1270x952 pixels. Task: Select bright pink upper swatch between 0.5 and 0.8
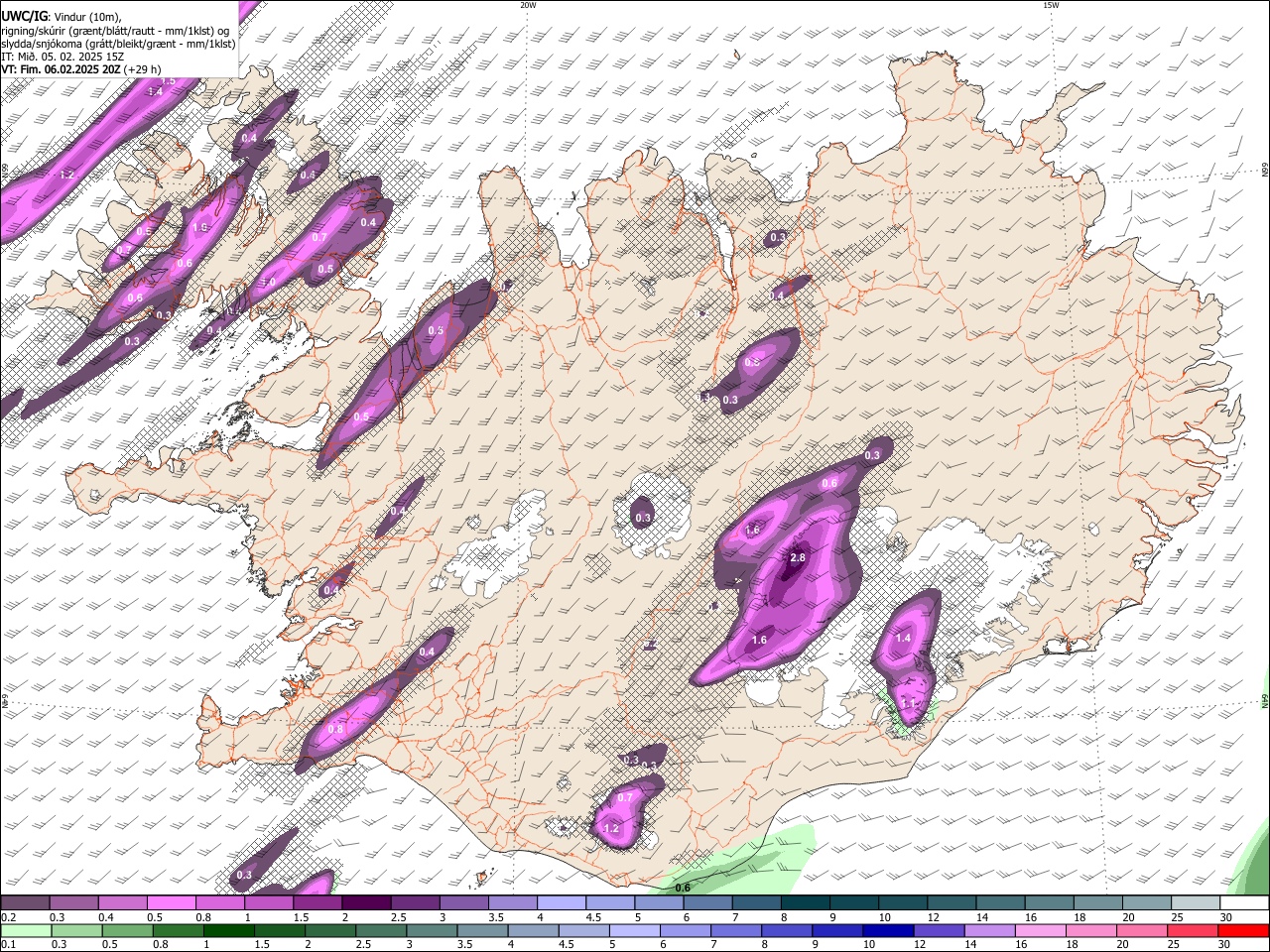click(x=172, y=903)
